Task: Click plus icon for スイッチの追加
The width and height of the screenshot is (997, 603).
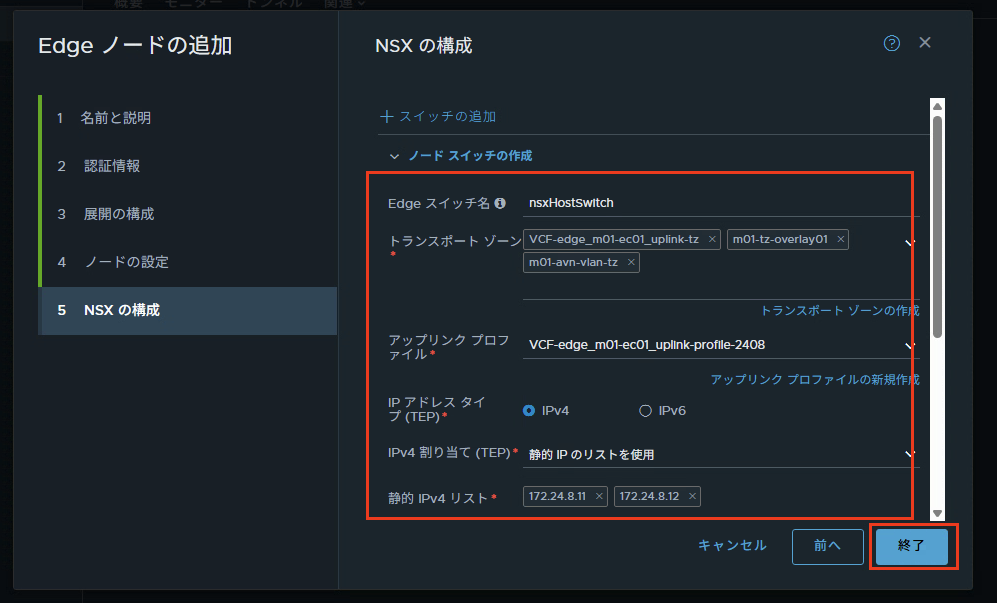Action: (387, 116)
